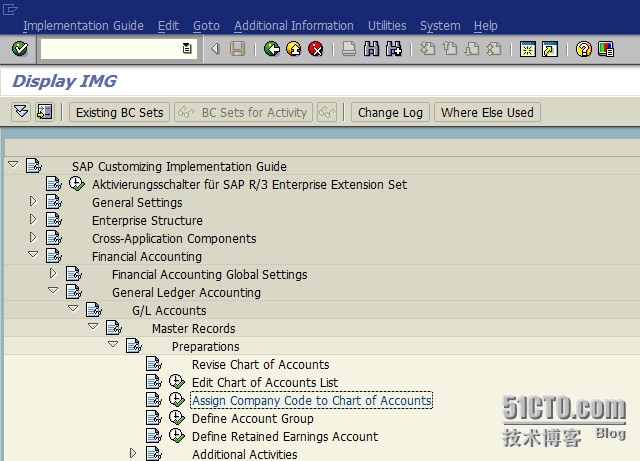The height and width of the screenshot is (461, 640).
Task: Click the Next Page icon
Action: pyautogui.click(x=472, y=49)
